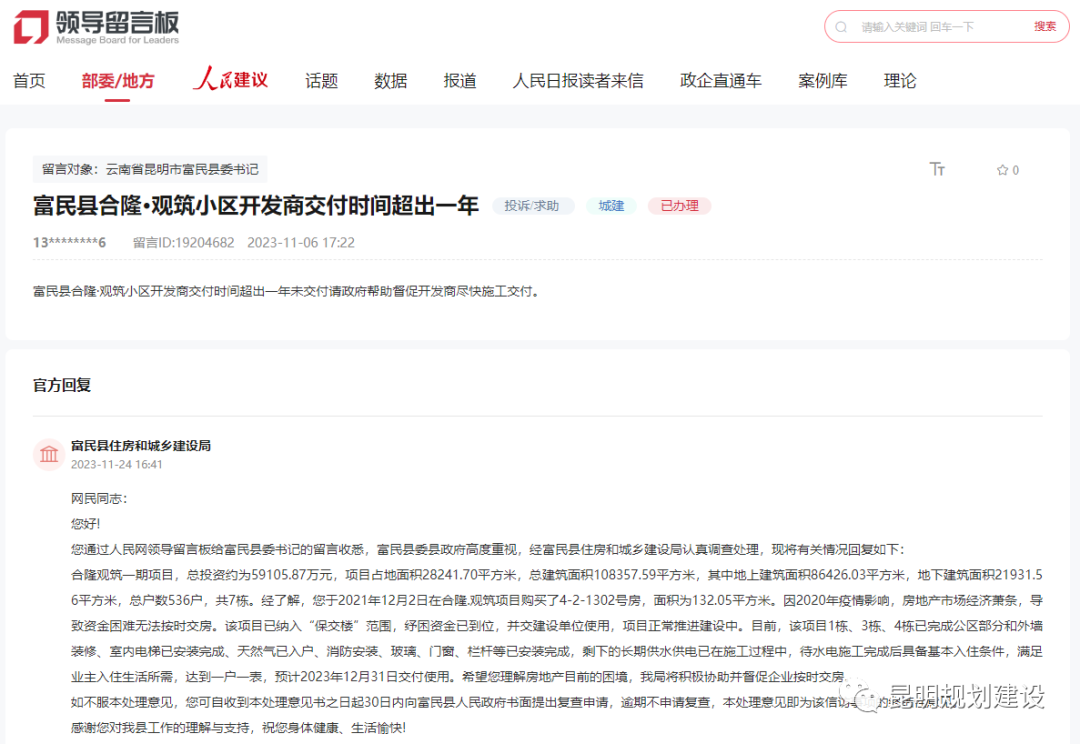
Task: Open the 部委/地方 section
Action: (x=119, y=80)
